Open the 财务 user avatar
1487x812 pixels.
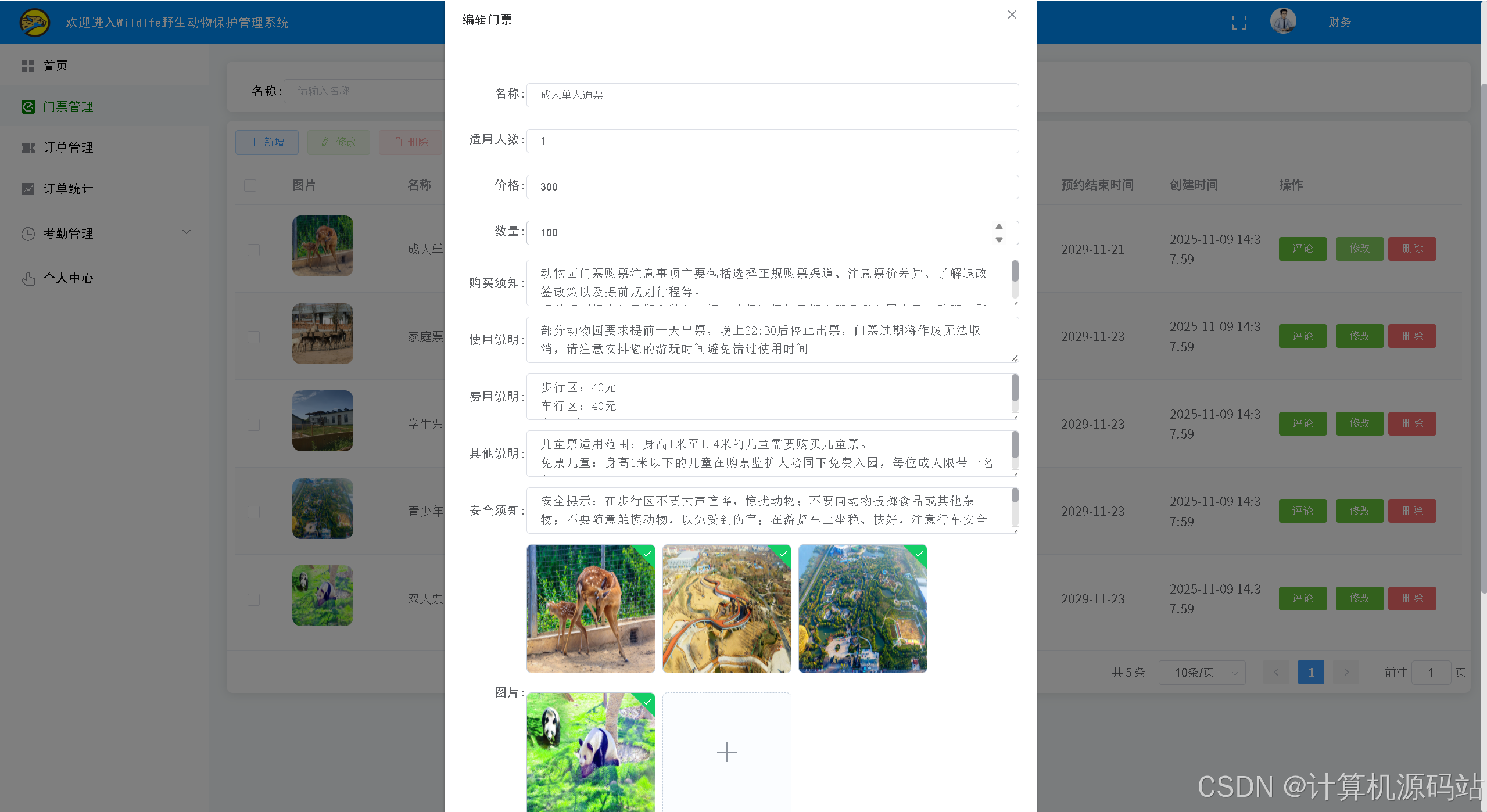tap(1283, 21)
